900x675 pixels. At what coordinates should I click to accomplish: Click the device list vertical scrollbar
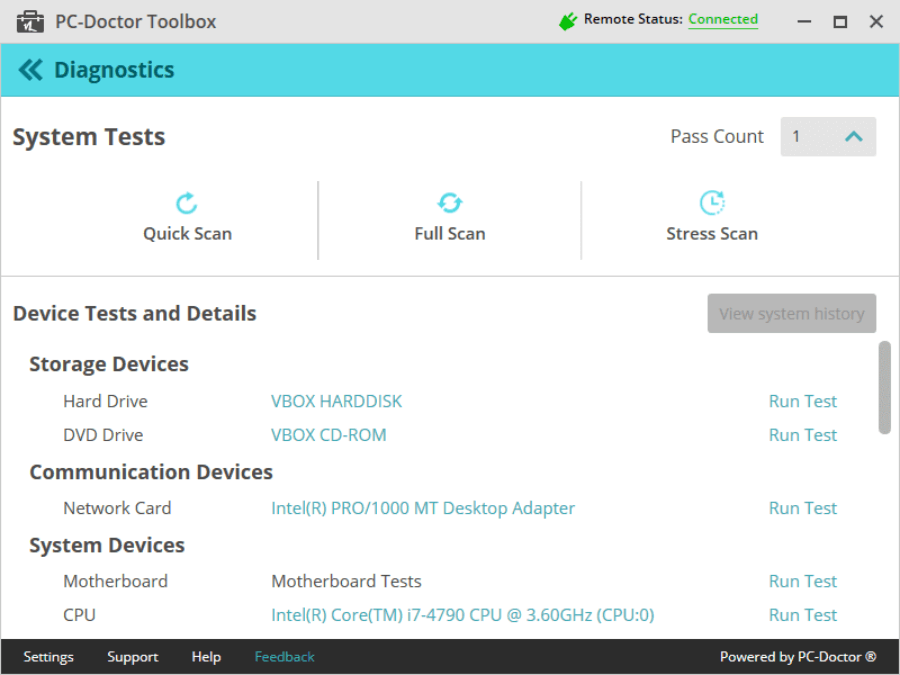[x=884, y=388]
